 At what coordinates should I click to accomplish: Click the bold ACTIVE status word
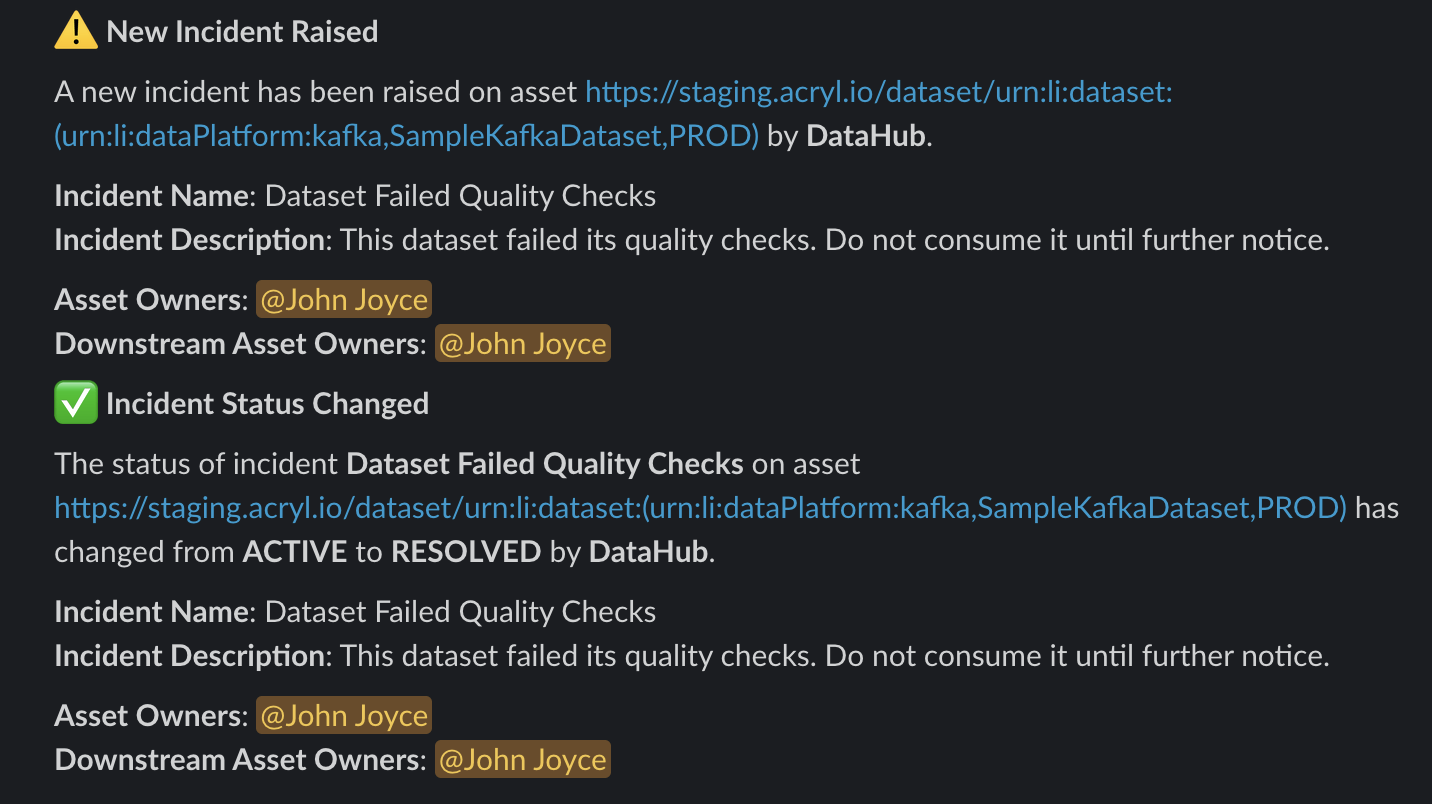tap(295, 552)
